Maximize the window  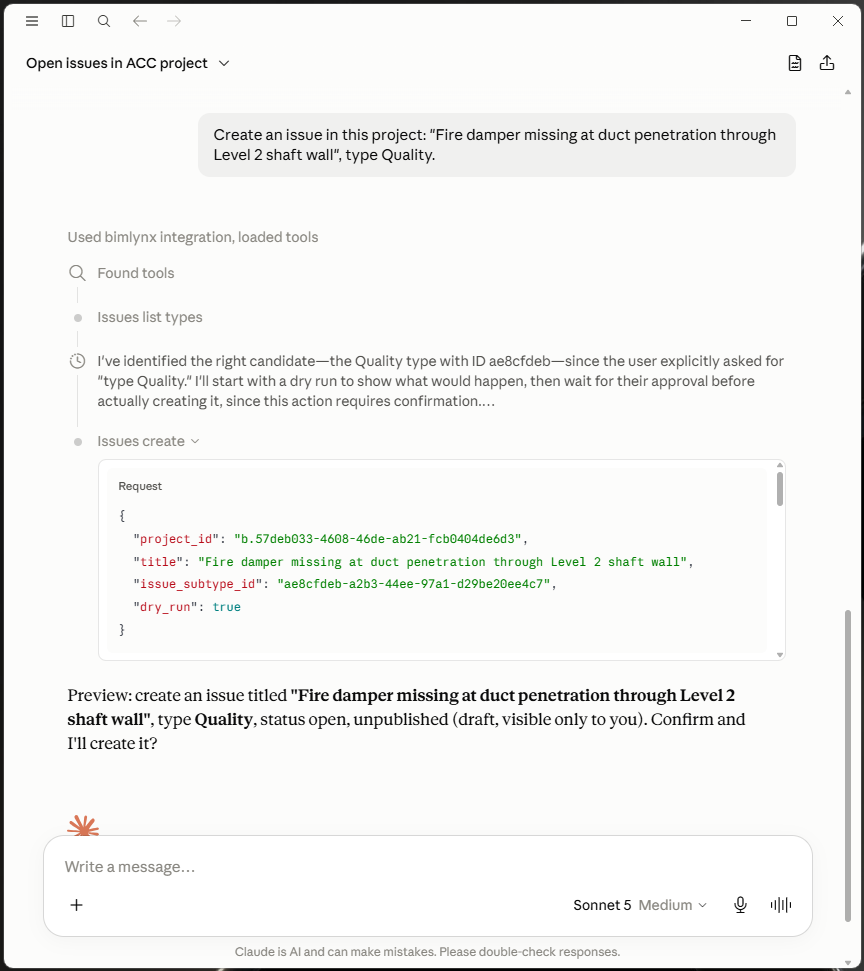(x=792, y=21)
